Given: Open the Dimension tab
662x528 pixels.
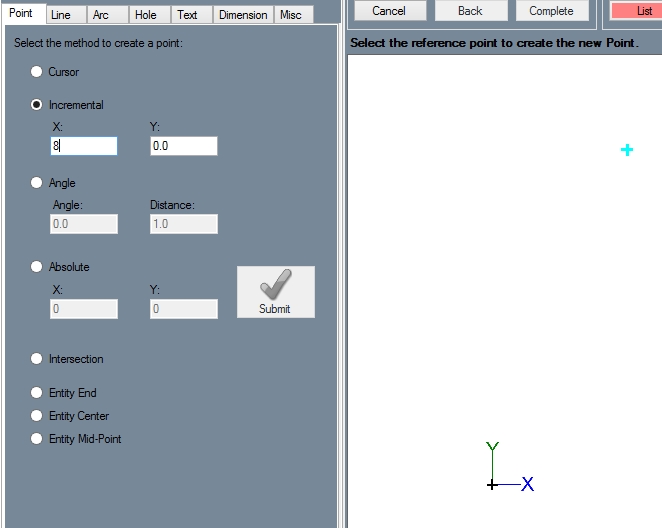Looking at the screenshot, I should [x=243, y=15].
